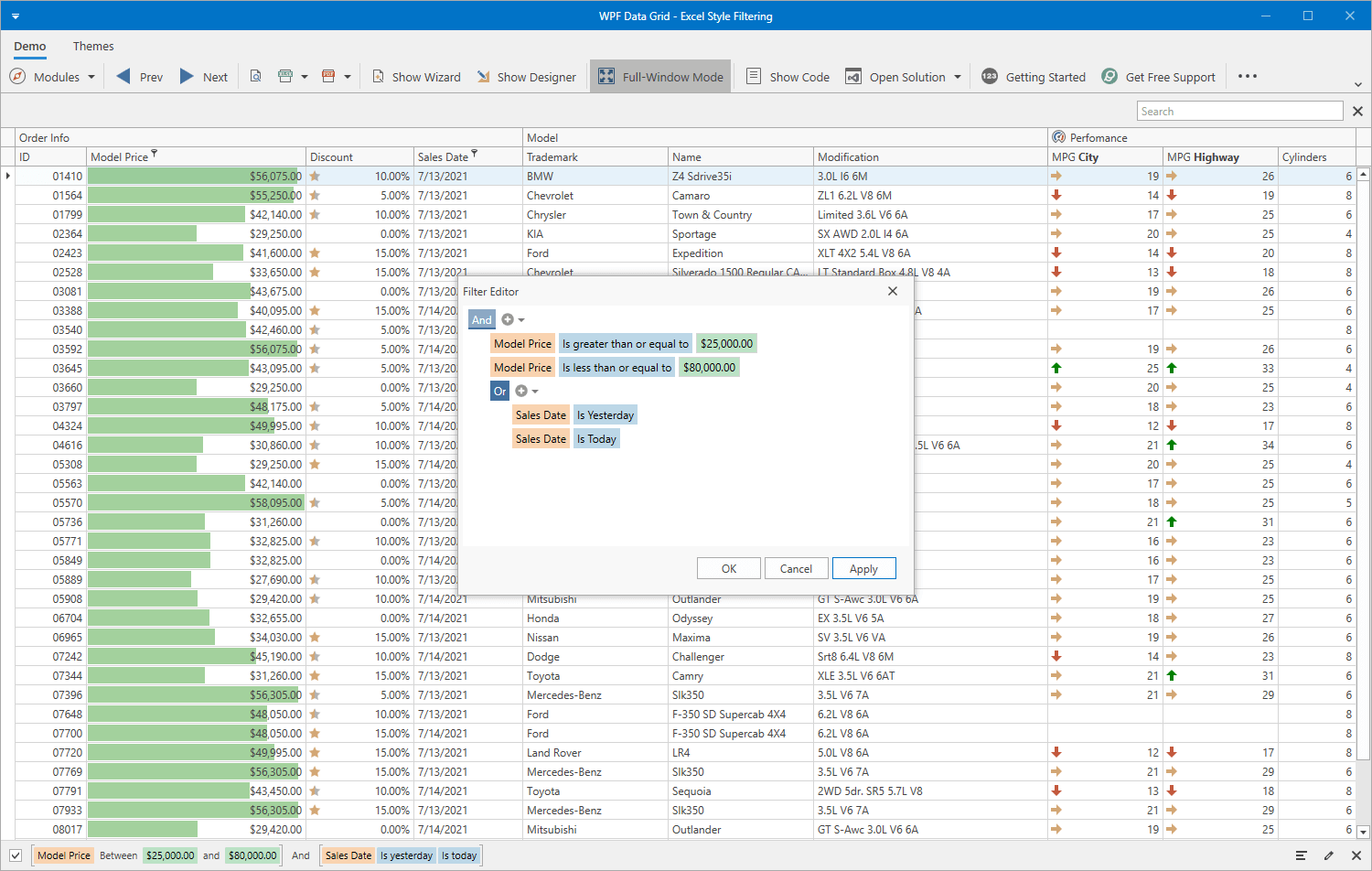Toggle Full-Window Mode
Viewport: 1372px width, 871px height.
point(660,77)
